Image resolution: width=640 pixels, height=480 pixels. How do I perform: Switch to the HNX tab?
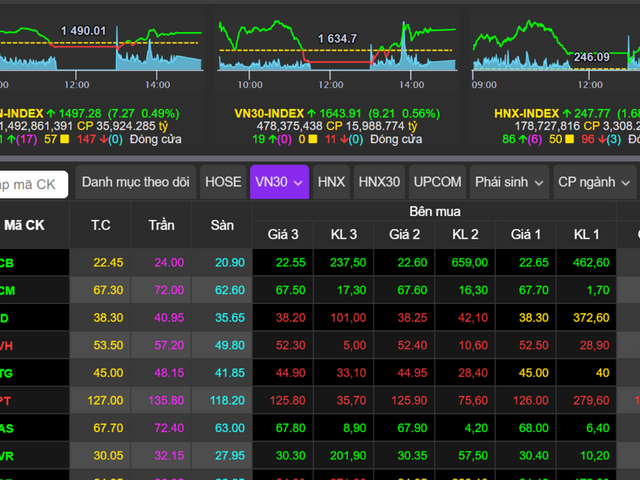(x=331, y=183)
